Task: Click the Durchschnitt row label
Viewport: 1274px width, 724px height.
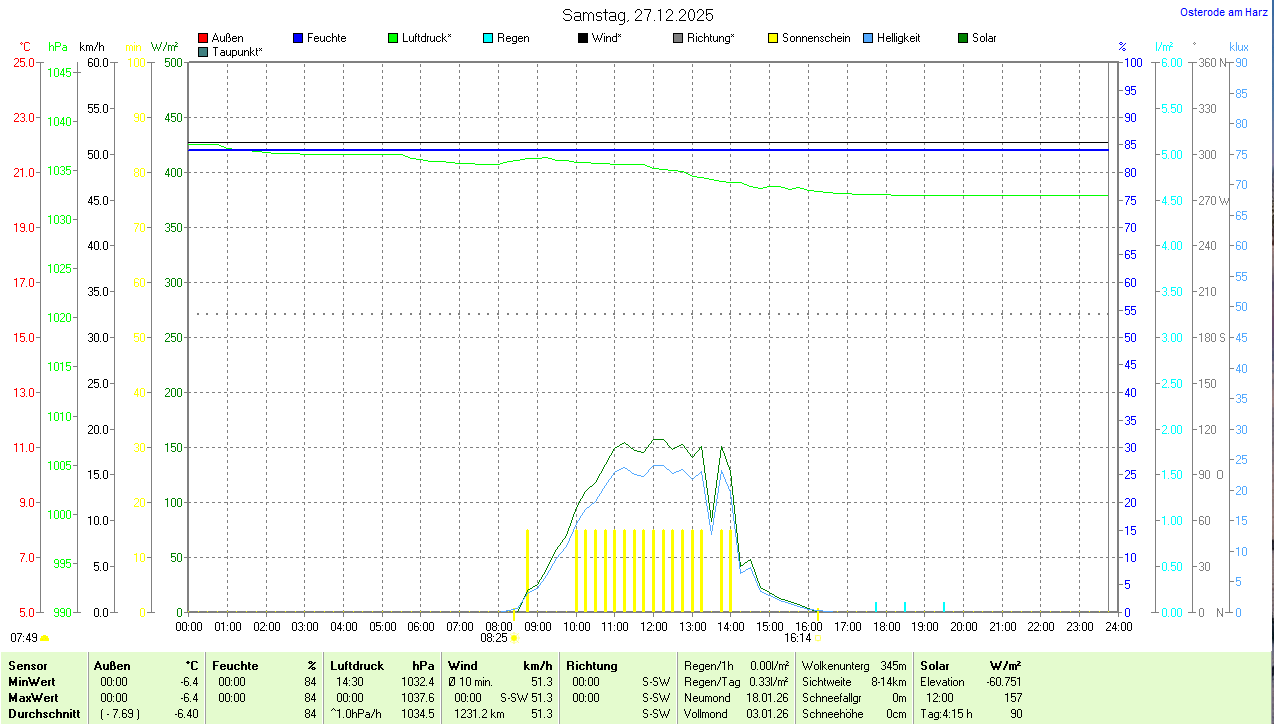Action: pos(43,714)
